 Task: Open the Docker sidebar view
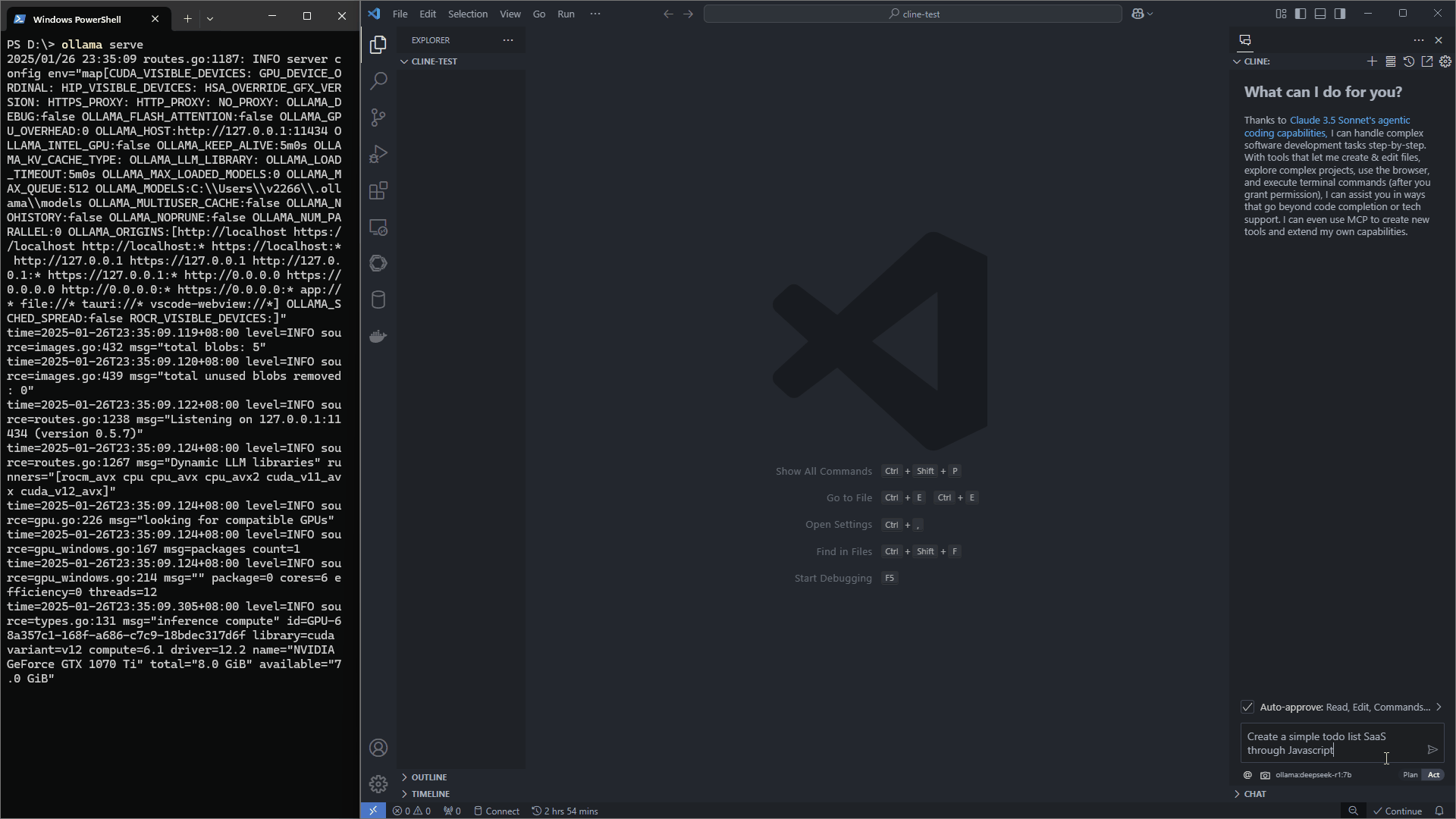(x=378, y=336)
